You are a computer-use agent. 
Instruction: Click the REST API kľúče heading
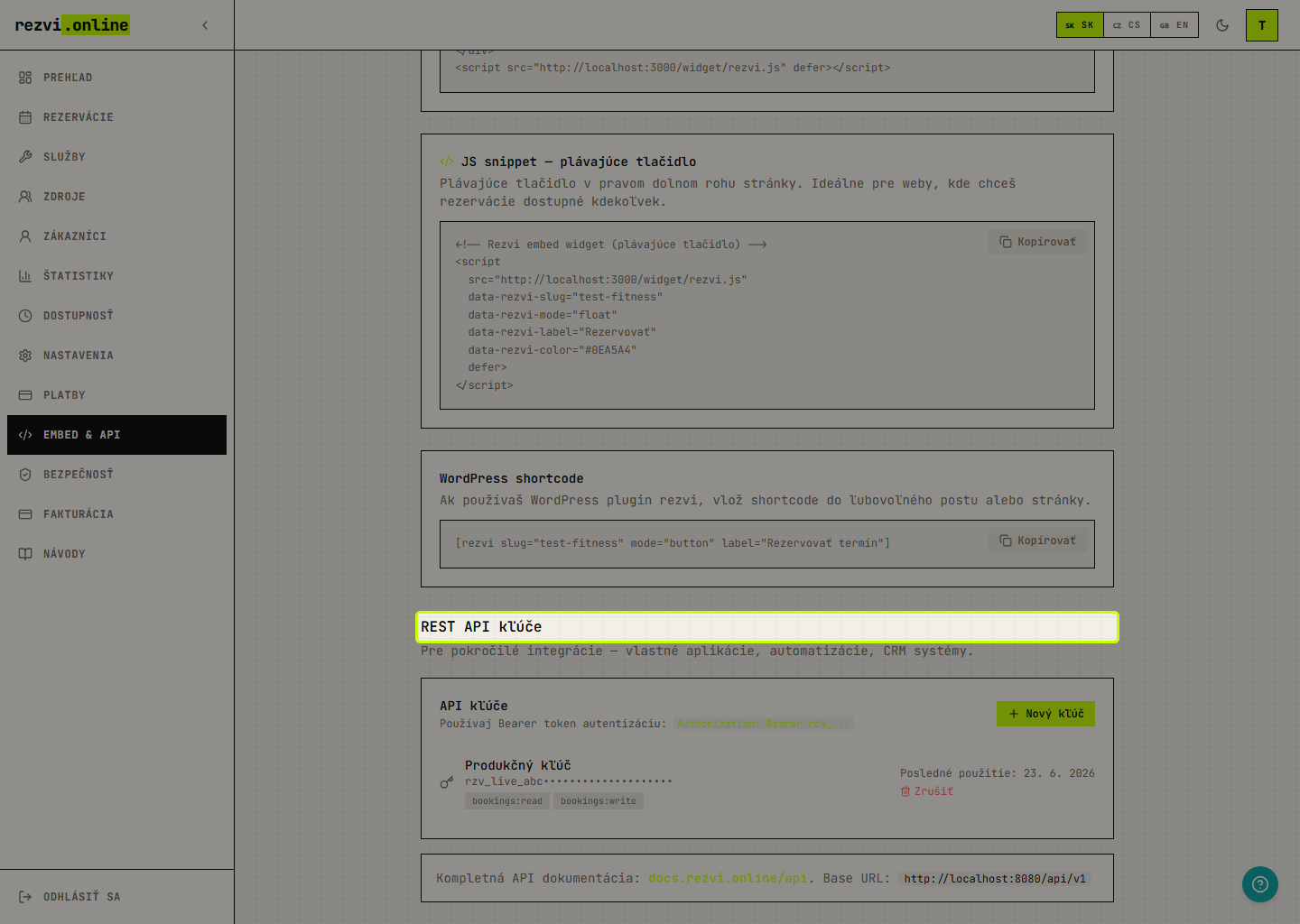(481, 626)
